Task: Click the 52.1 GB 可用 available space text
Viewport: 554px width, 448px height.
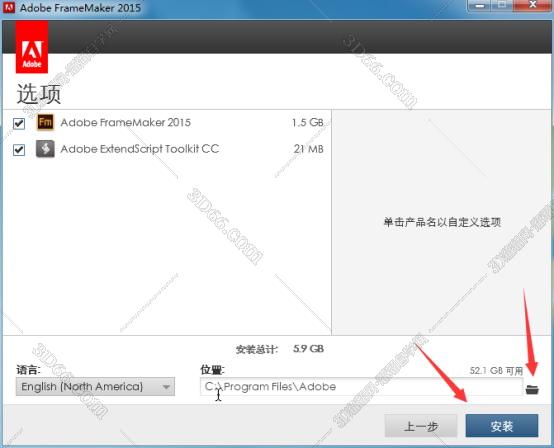Action: tap(496, 371)
